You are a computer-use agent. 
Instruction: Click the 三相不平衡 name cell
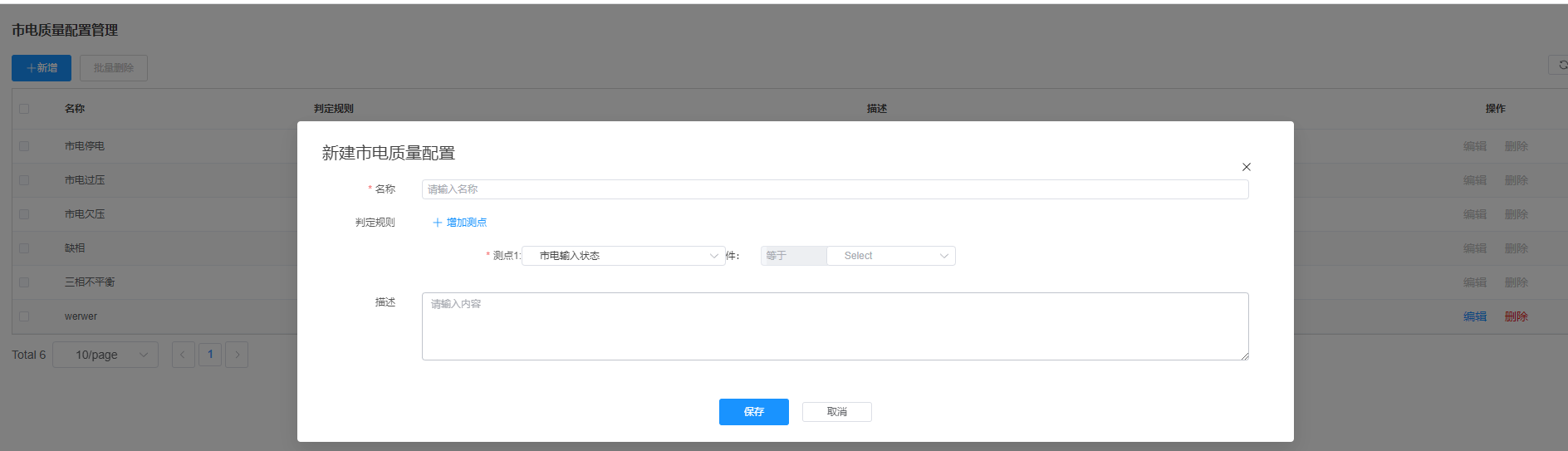(x=90, y=282)
